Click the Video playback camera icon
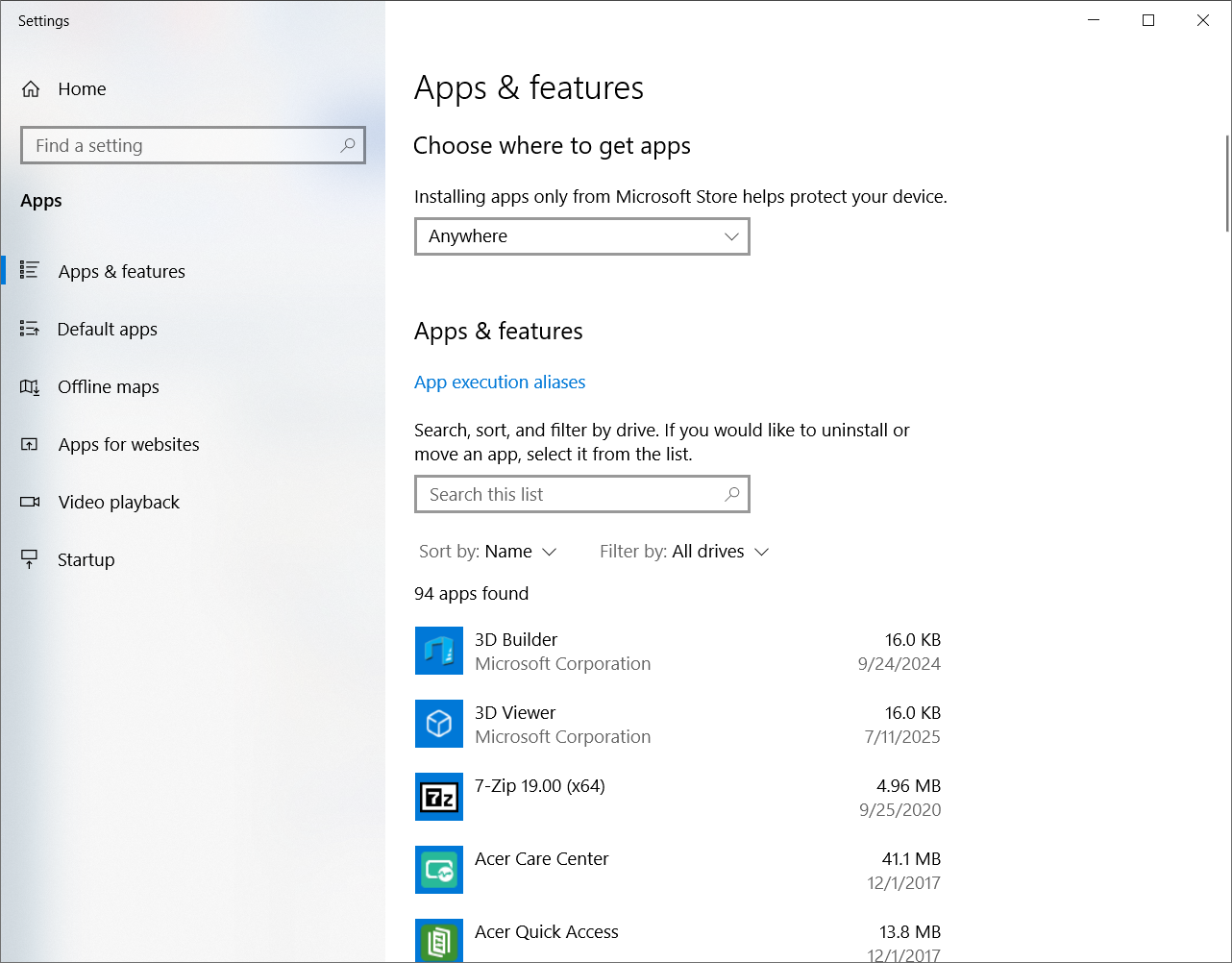 (x=30, y=502)
